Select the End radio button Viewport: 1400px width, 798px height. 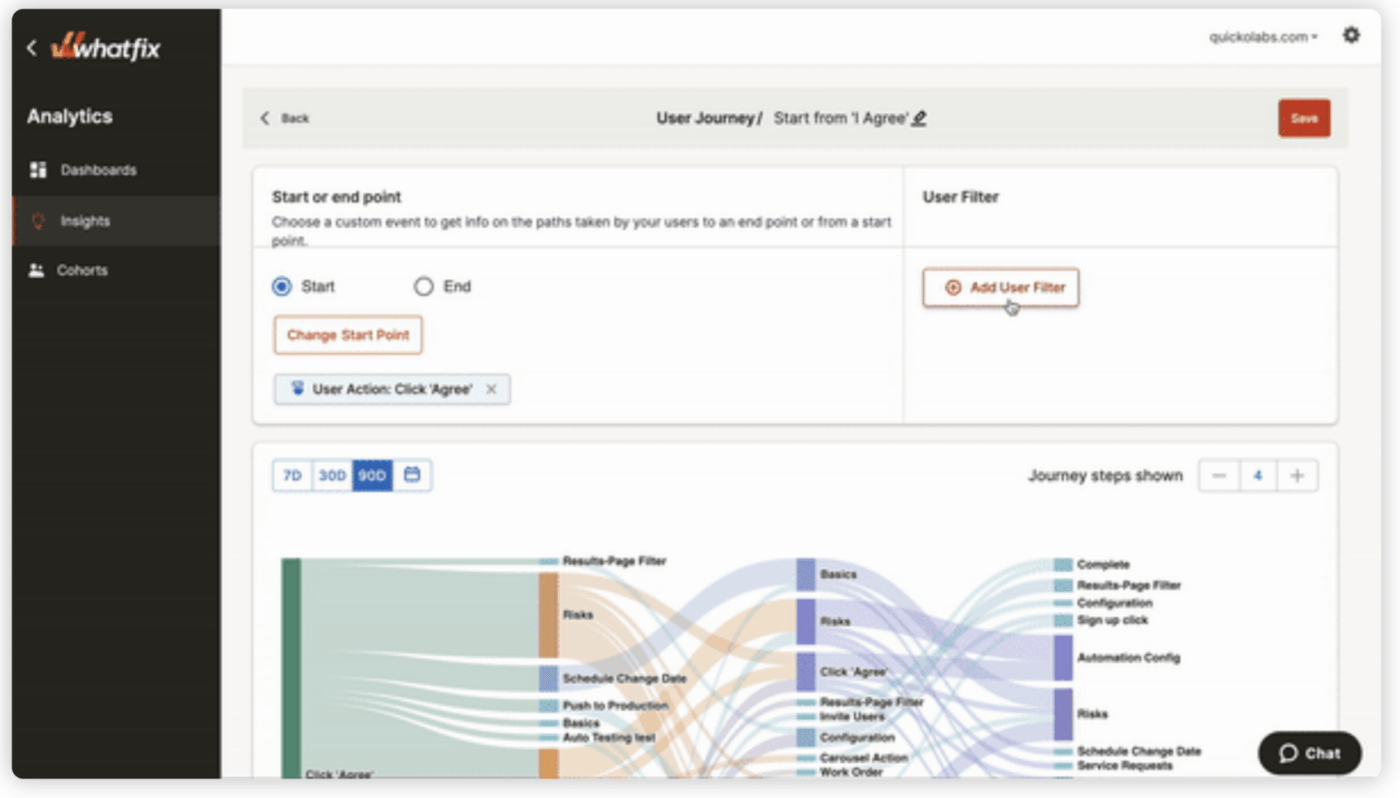(423, 286)
